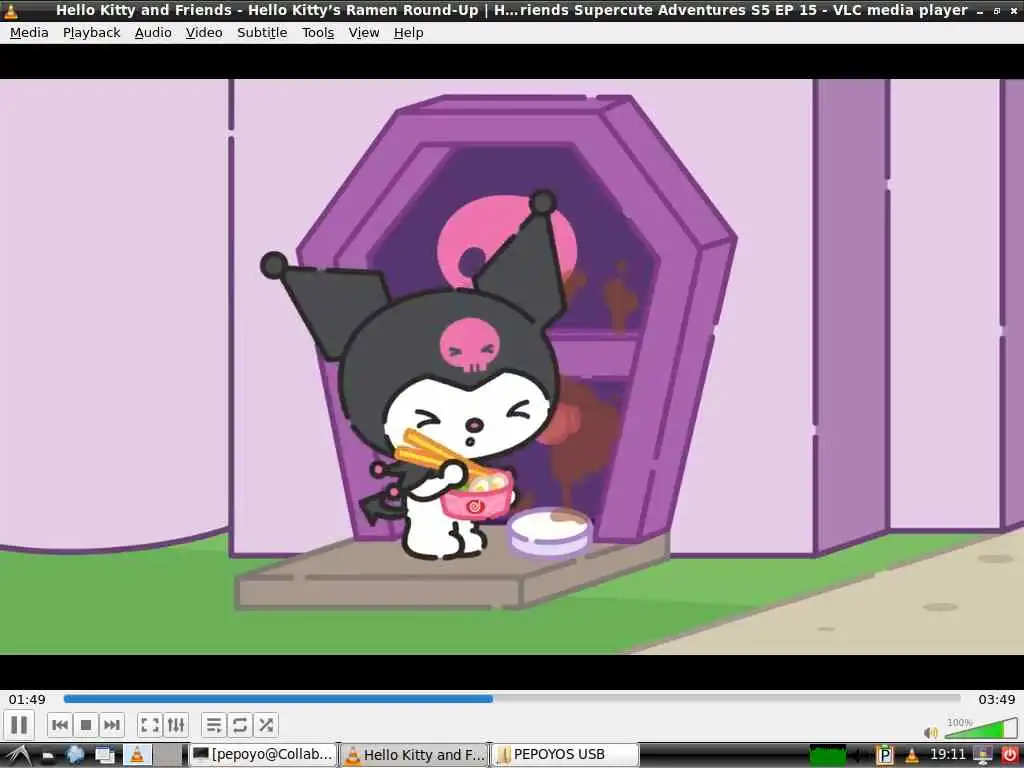Screen dimensions: 1024x768
Task: Open the Help menu
Action: pyautogui.click(x=408, y=33)
